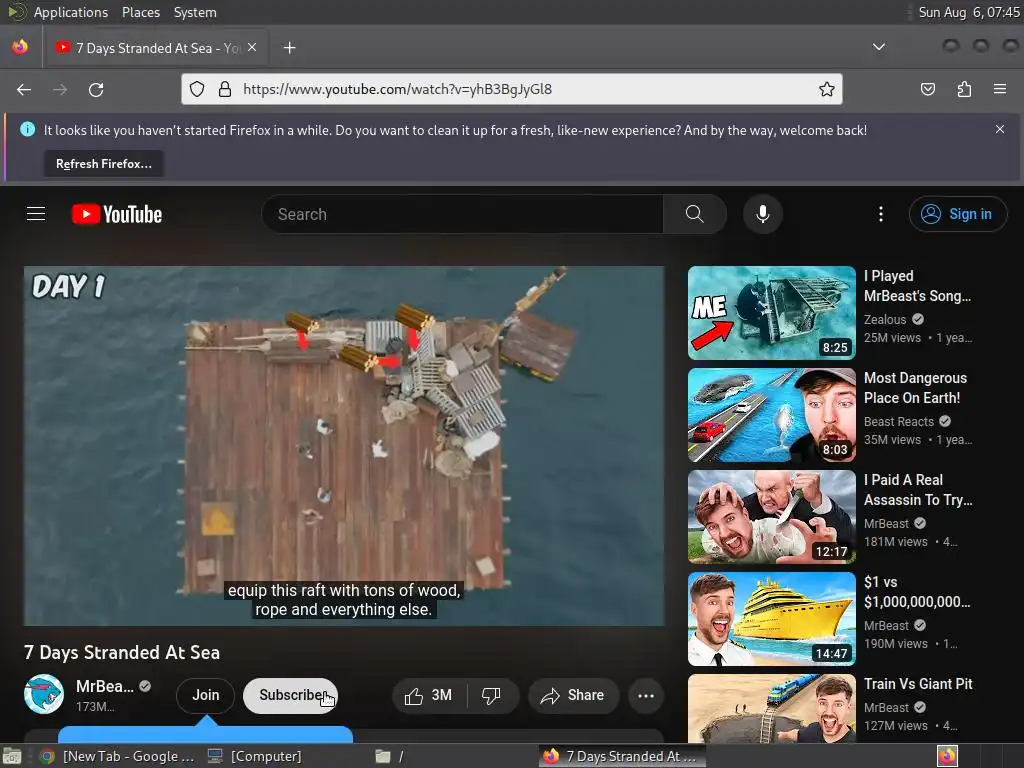Screen dimensions: 1024x768
Task: Select the 7 Days Stranded At Sea browser tab
Action: tap(155, 48)
